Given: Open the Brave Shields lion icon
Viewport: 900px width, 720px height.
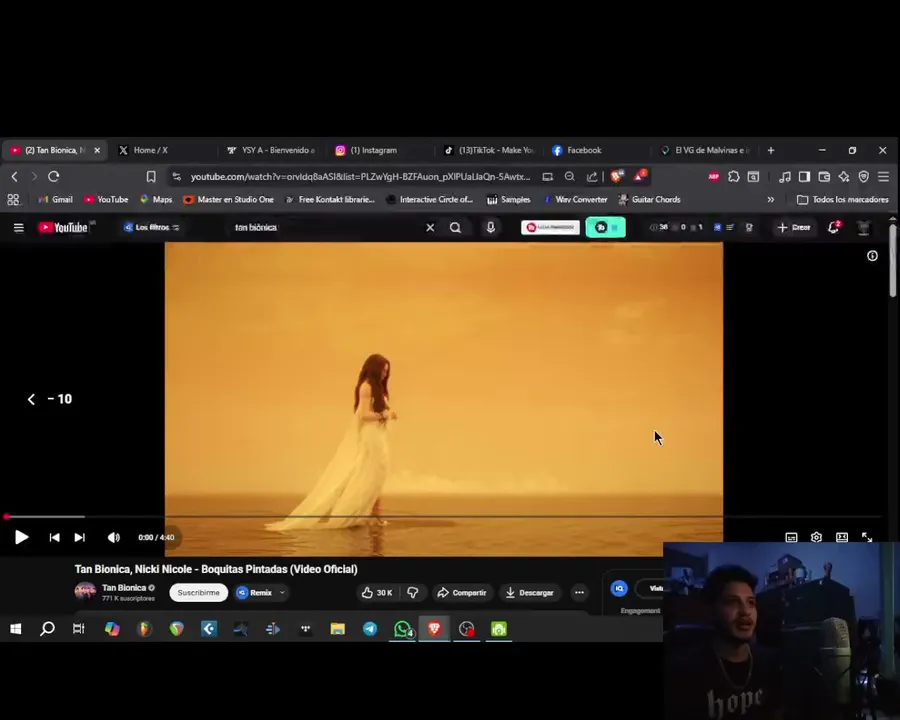Looking at the screenshot, I should (617, 177).
